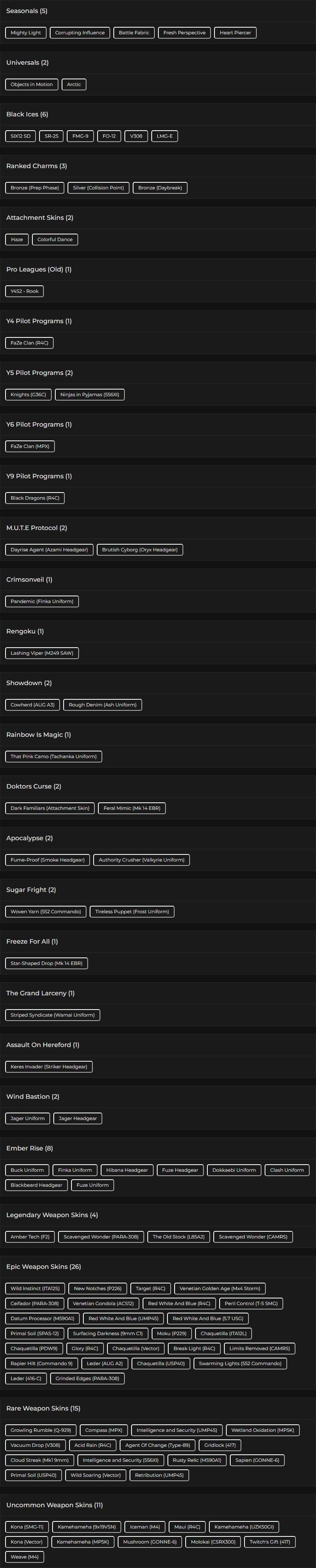Viewport: 316px width, 1568px height.
Task: Click the Arctic universal skin tag
Action: pos(74,84)
